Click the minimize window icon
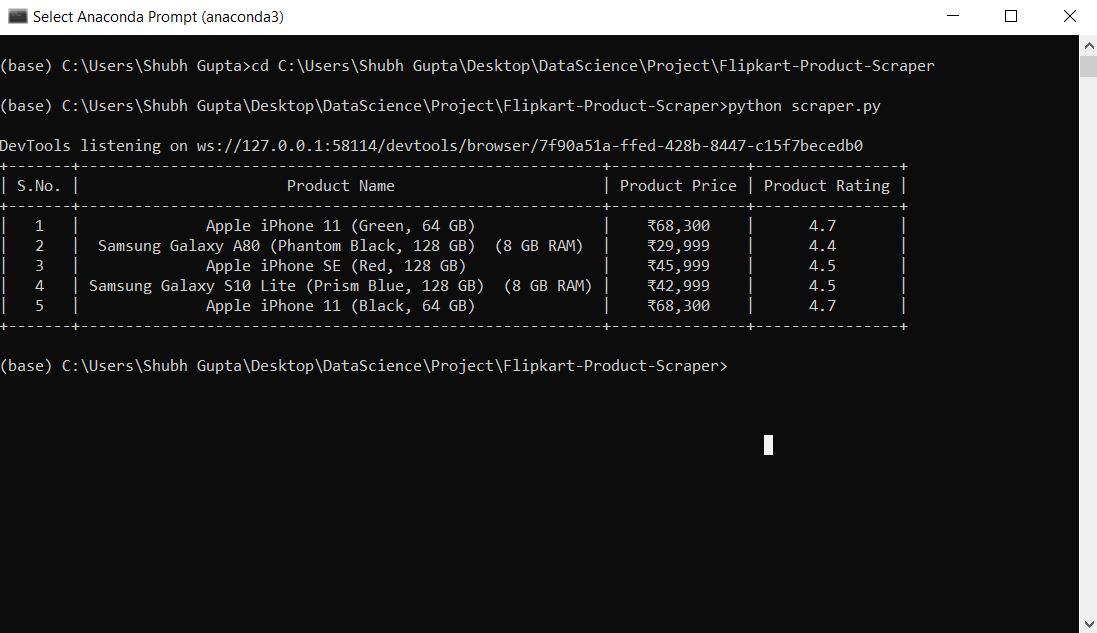The image size is (1097, 633). pyautogui.click(x=953, y=16)
